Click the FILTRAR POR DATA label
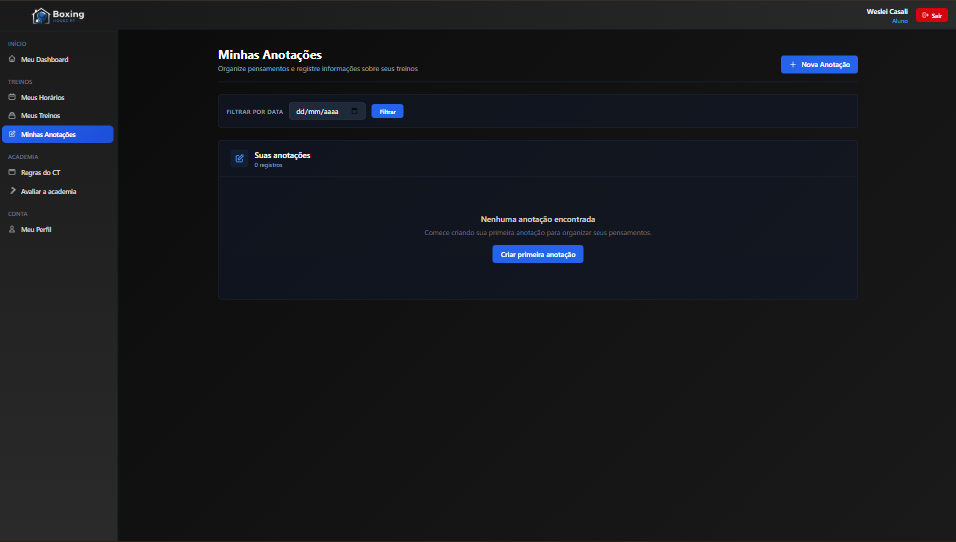 255,112
